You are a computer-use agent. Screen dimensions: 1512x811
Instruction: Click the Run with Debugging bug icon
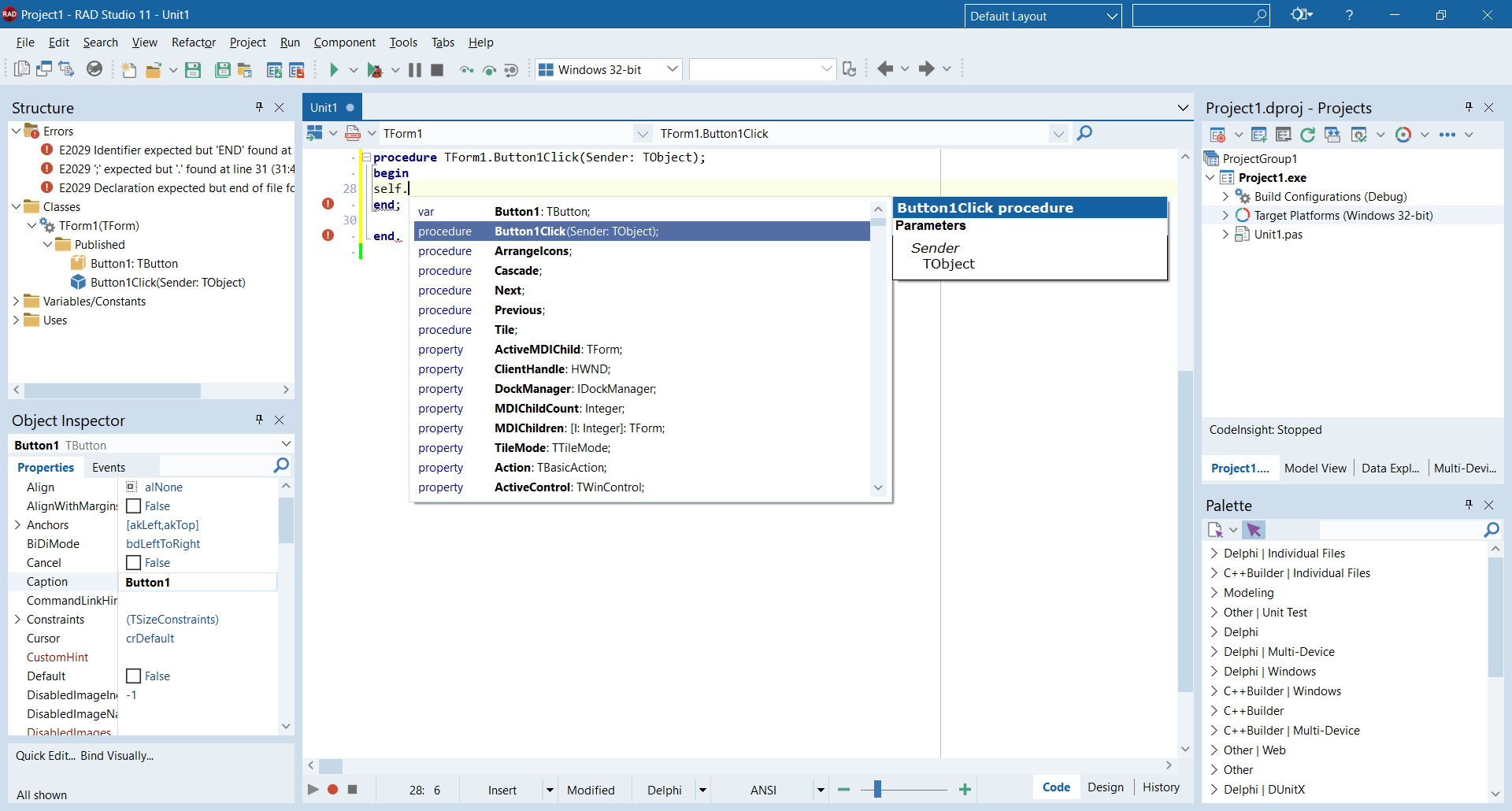pos(375,70)
